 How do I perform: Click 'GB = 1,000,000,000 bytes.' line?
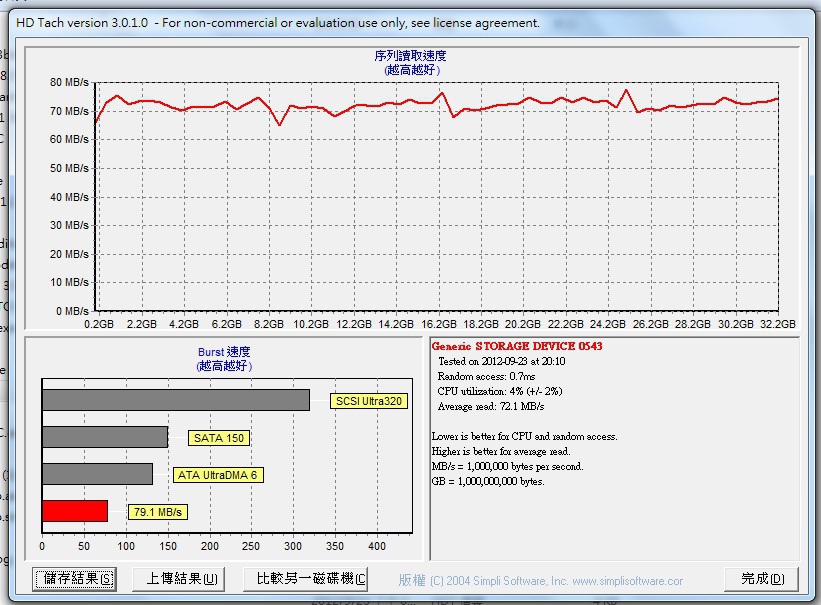coord(488,481)
